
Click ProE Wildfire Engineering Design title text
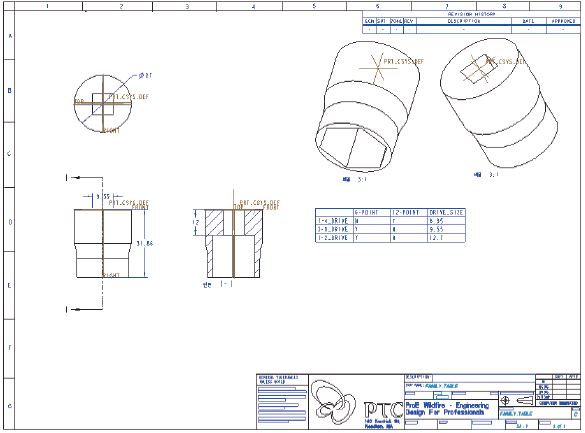447,409
